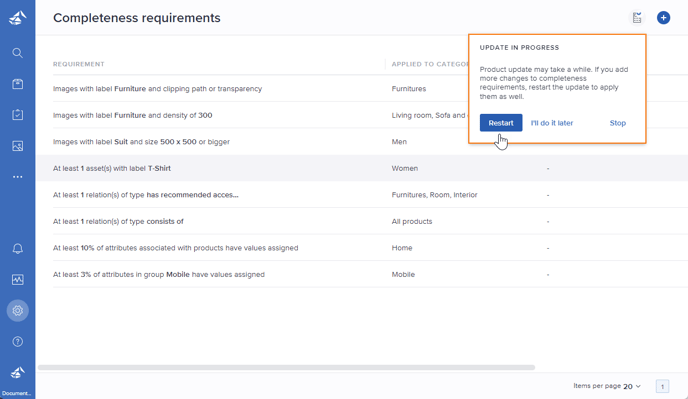Click the Women category cell
Viewport: 688px width, 399px height.
(405, 168)
